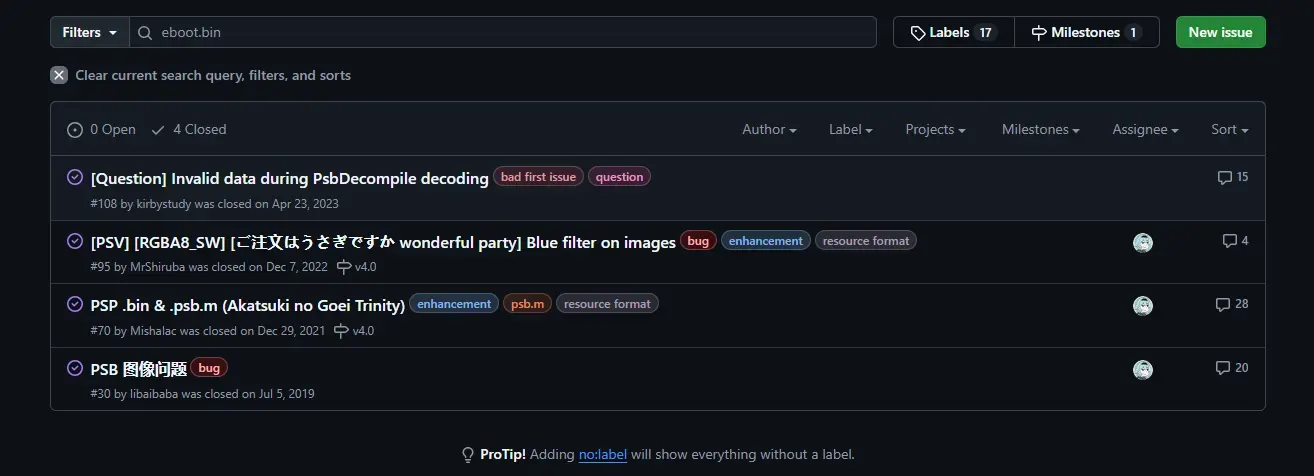Click the psb.m label
The width and height of the screenshot is (1314, 476).
coord(527,304)
